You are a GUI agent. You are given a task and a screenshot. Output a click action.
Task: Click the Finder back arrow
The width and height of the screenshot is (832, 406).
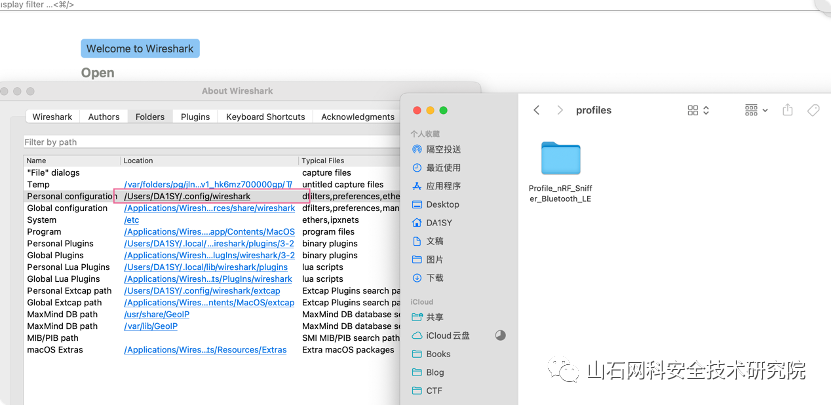coord(536,110)
